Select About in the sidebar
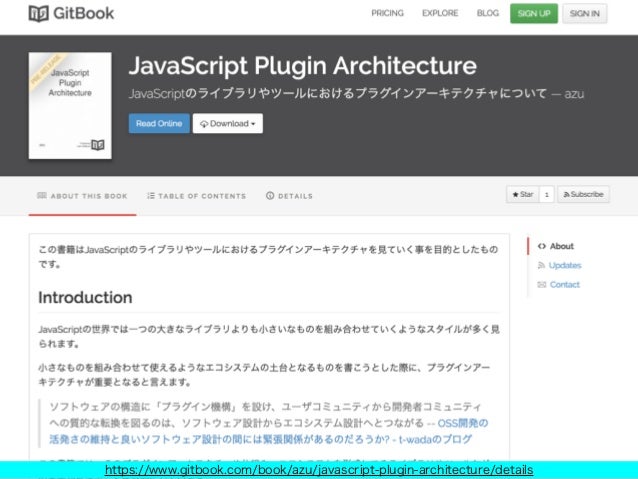The image size is (638, 479). 562,246
